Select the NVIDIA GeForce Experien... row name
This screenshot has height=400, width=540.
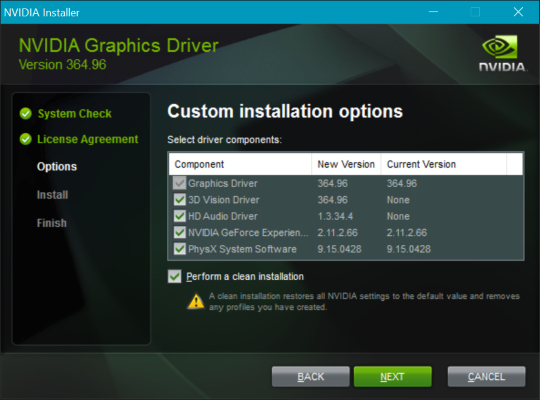(x=248, y=233)
